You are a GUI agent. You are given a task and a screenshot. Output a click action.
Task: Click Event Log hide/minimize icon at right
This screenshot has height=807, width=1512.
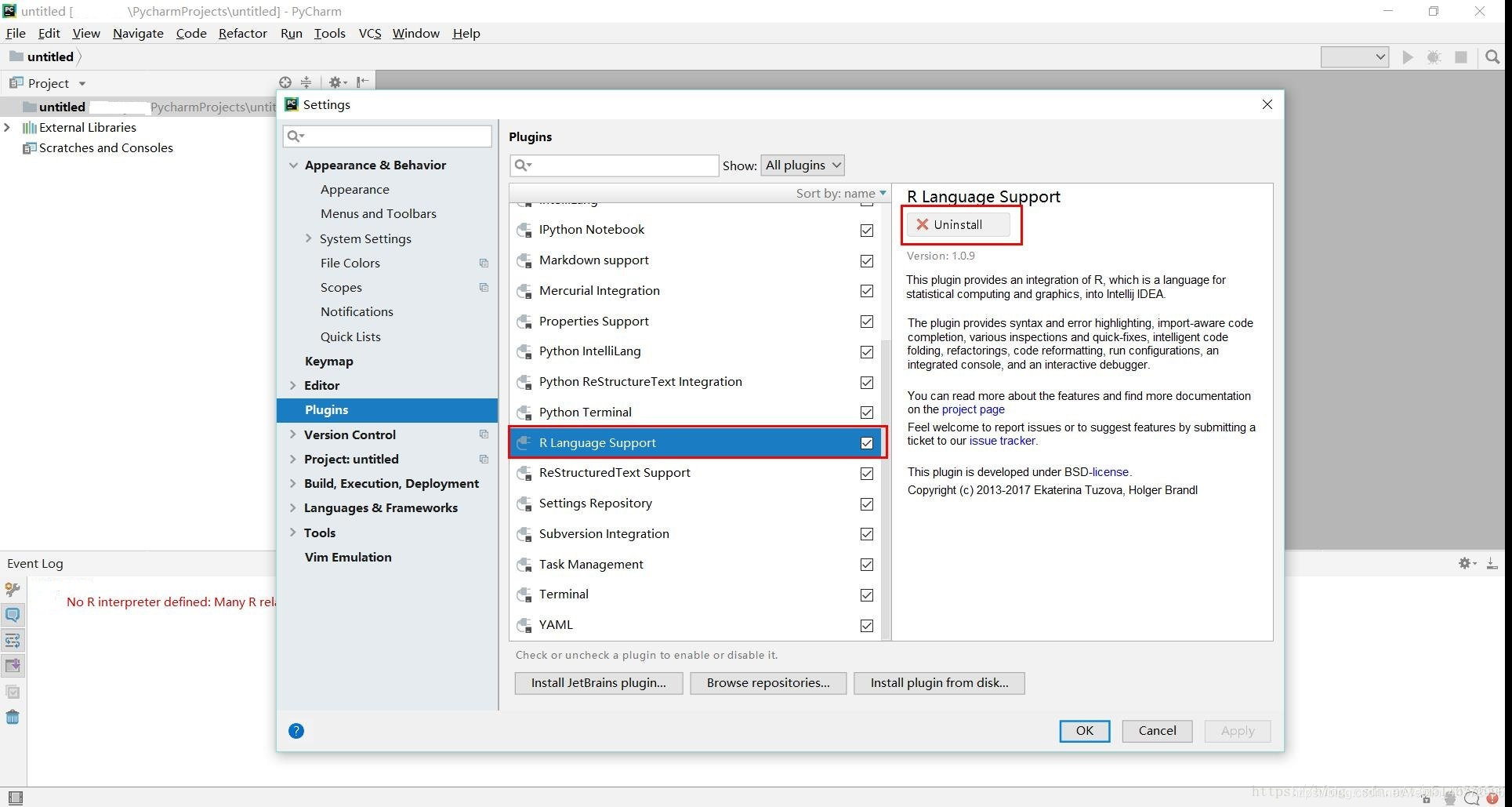tap(1492, 563)
